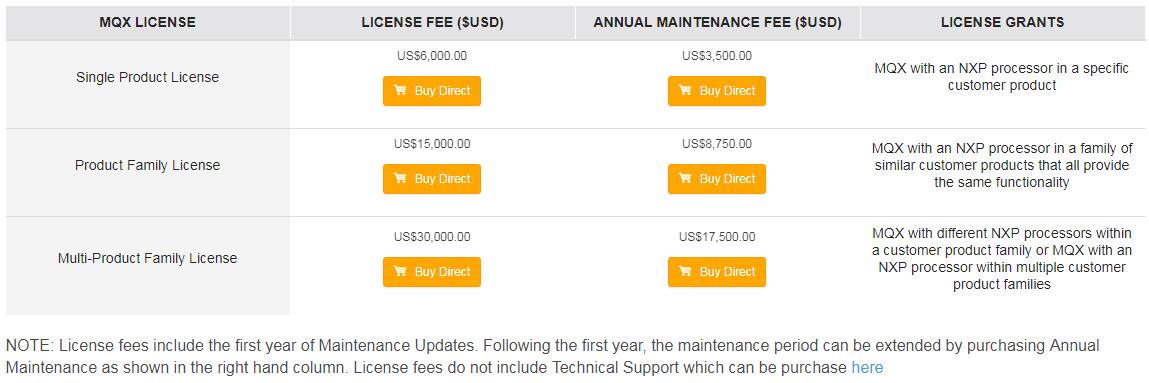Click the US$3,500.00 maintenance fee price
Image resolution: width=1149 pixels, height=383 pixels.
[x=717, y=56]
